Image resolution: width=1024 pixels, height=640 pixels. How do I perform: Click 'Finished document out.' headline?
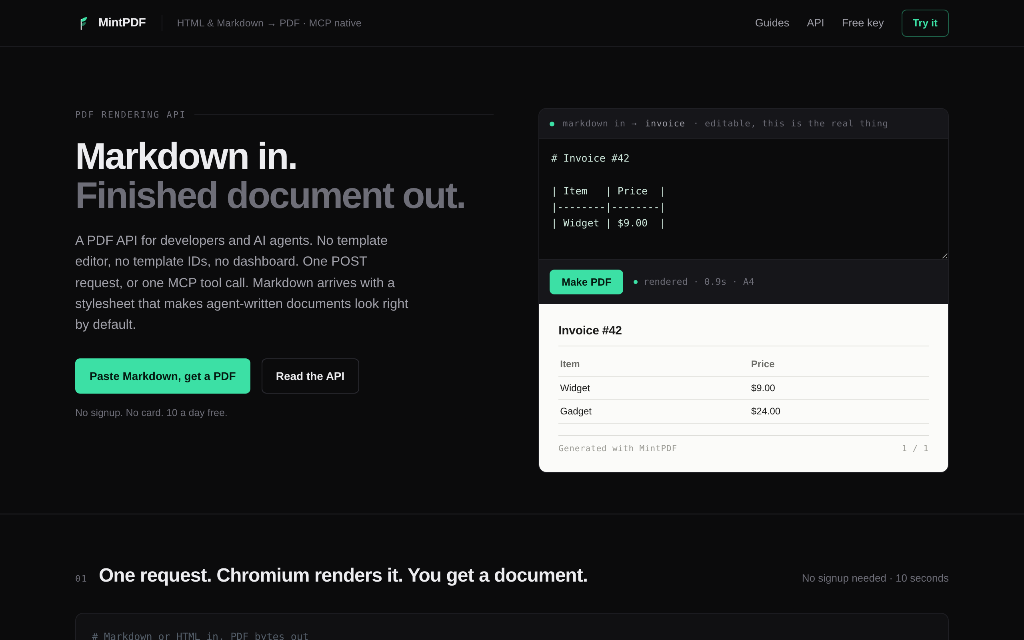click(270, 195)
